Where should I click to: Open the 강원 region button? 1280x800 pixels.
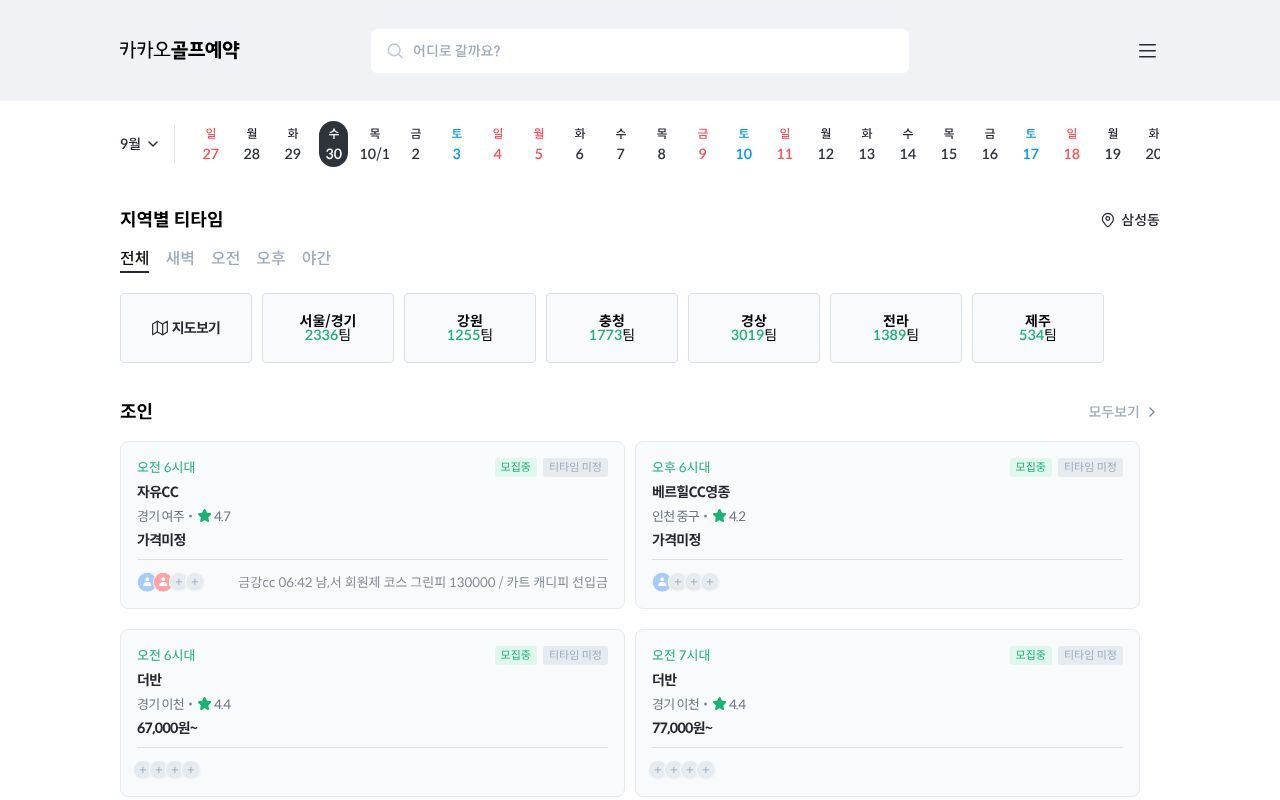tap(470, 328)
